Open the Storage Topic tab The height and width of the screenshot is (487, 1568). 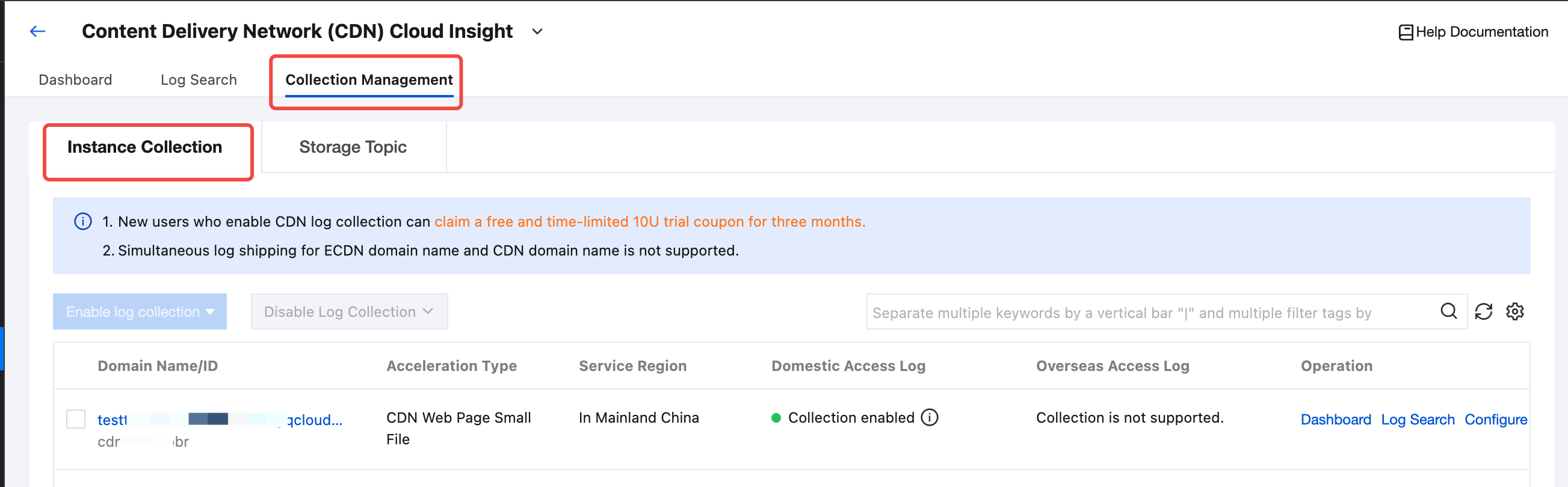point(353,147)
